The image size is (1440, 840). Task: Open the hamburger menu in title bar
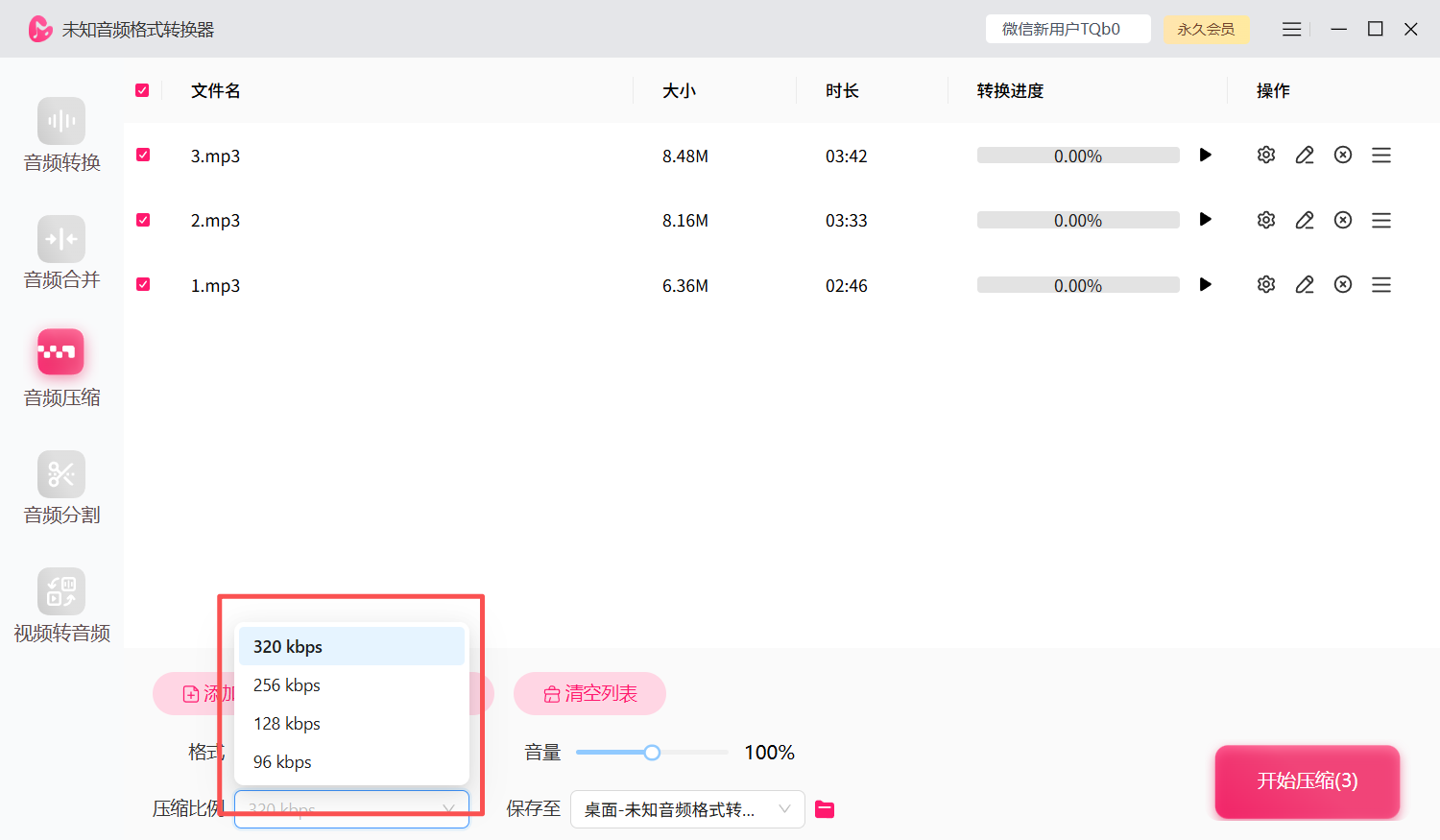(x=1292, y=29)
